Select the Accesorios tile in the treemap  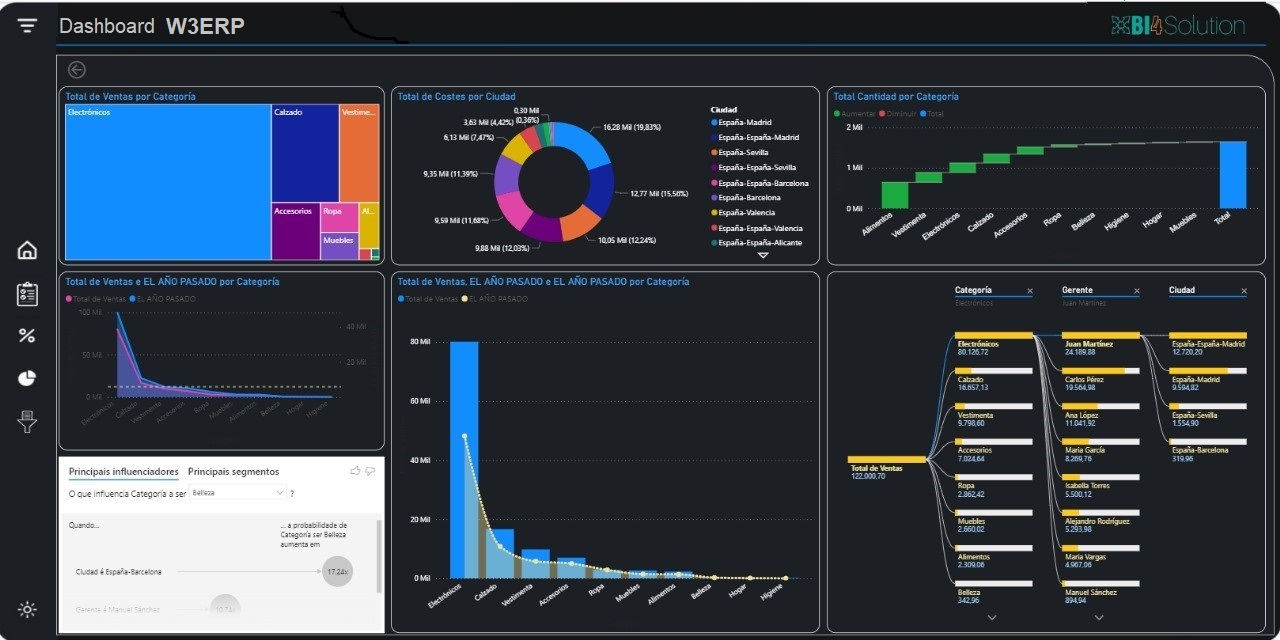click(296, 232)
